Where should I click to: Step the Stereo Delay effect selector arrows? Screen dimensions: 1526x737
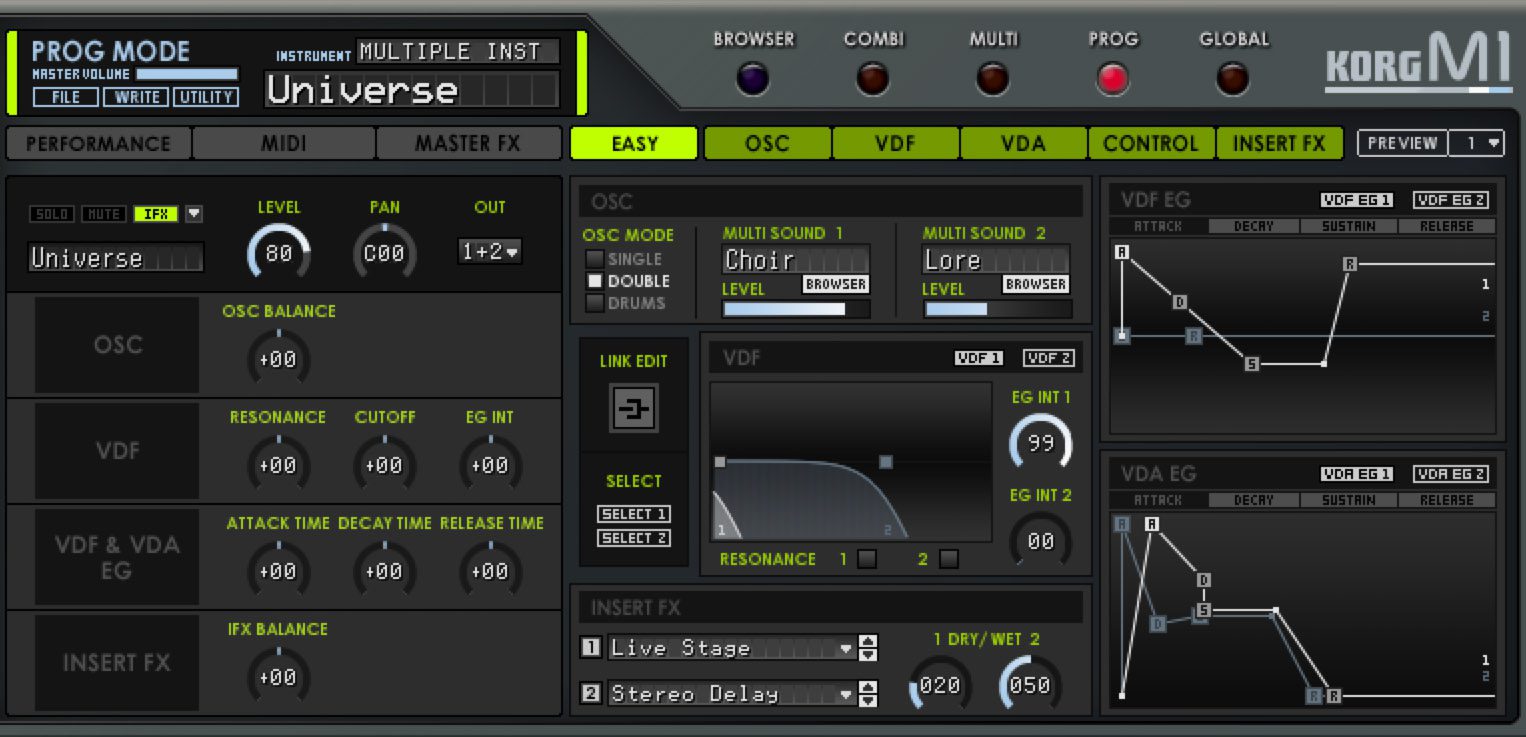(868, 693)
